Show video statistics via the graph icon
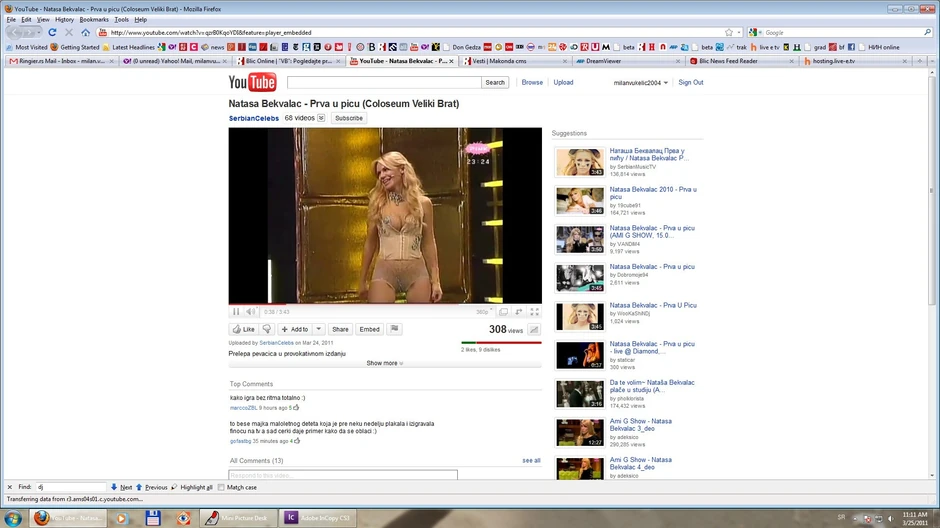Image resolution: width=940 pixels, height=528 pixels. (x=534, y=329)
